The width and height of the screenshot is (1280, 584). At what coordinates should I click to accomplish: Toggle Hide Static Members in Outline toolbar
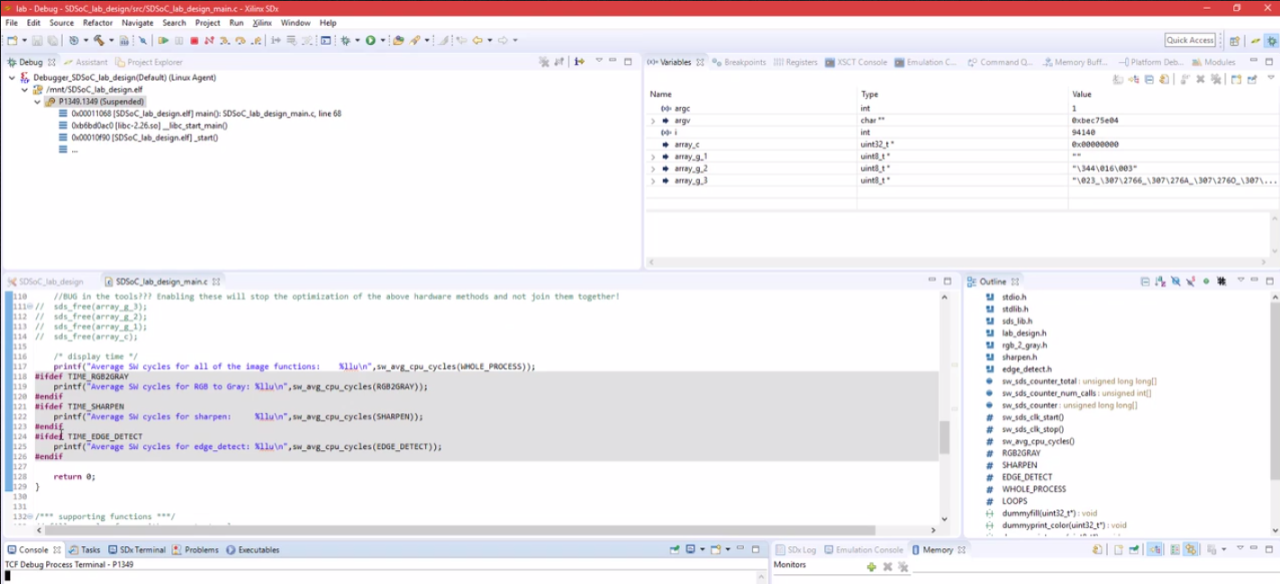coord(1191,281)
